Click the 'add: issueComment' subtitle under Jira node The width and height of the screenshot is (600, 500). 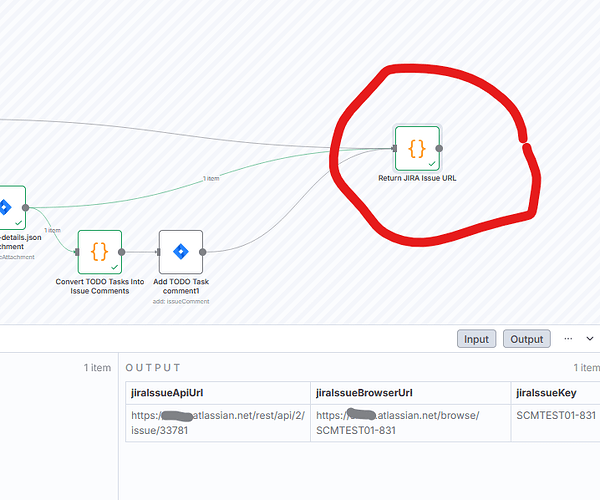(181, 301)
